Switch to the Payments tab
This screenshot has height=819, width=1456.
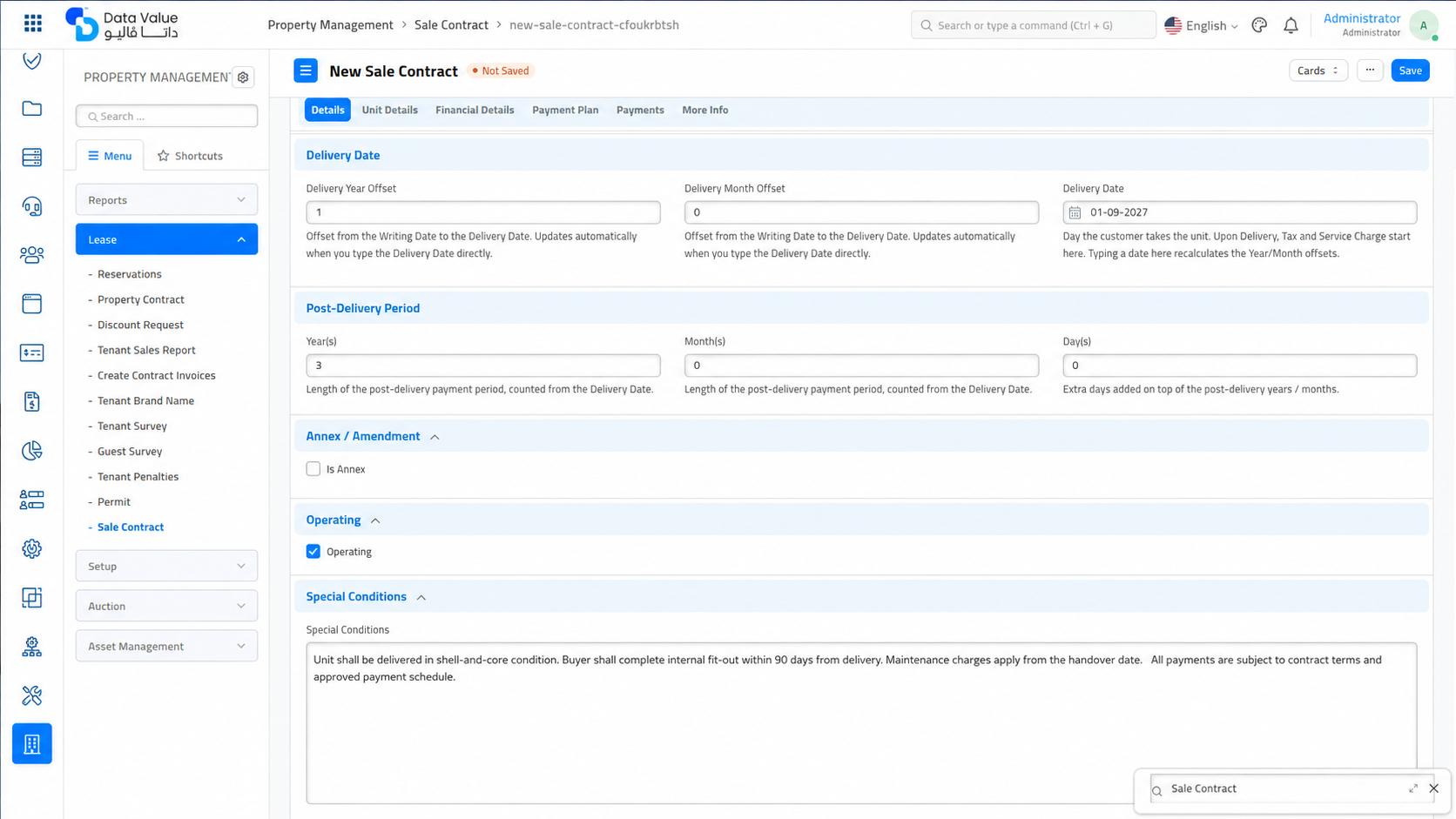pos(640,110)
